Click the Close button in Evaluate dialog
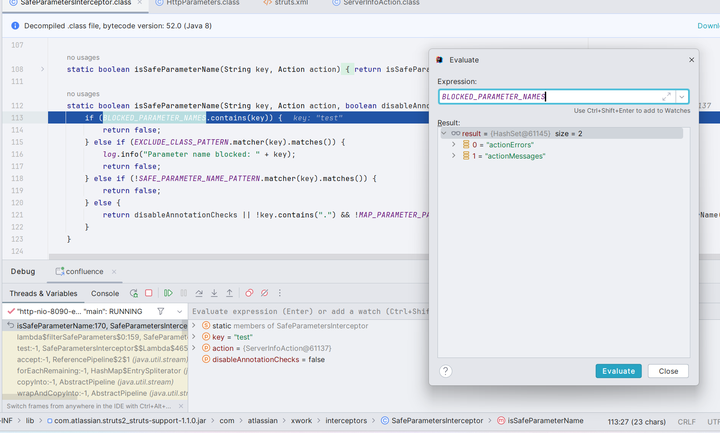Screen dimensions: 720x433 click(668, 371)
